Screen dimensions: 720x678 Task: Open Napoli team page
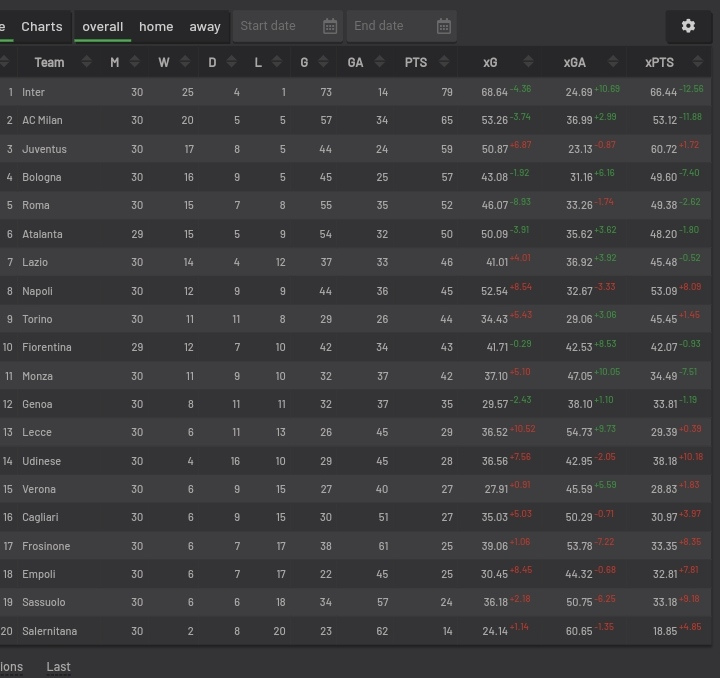(x=37, y=291)
